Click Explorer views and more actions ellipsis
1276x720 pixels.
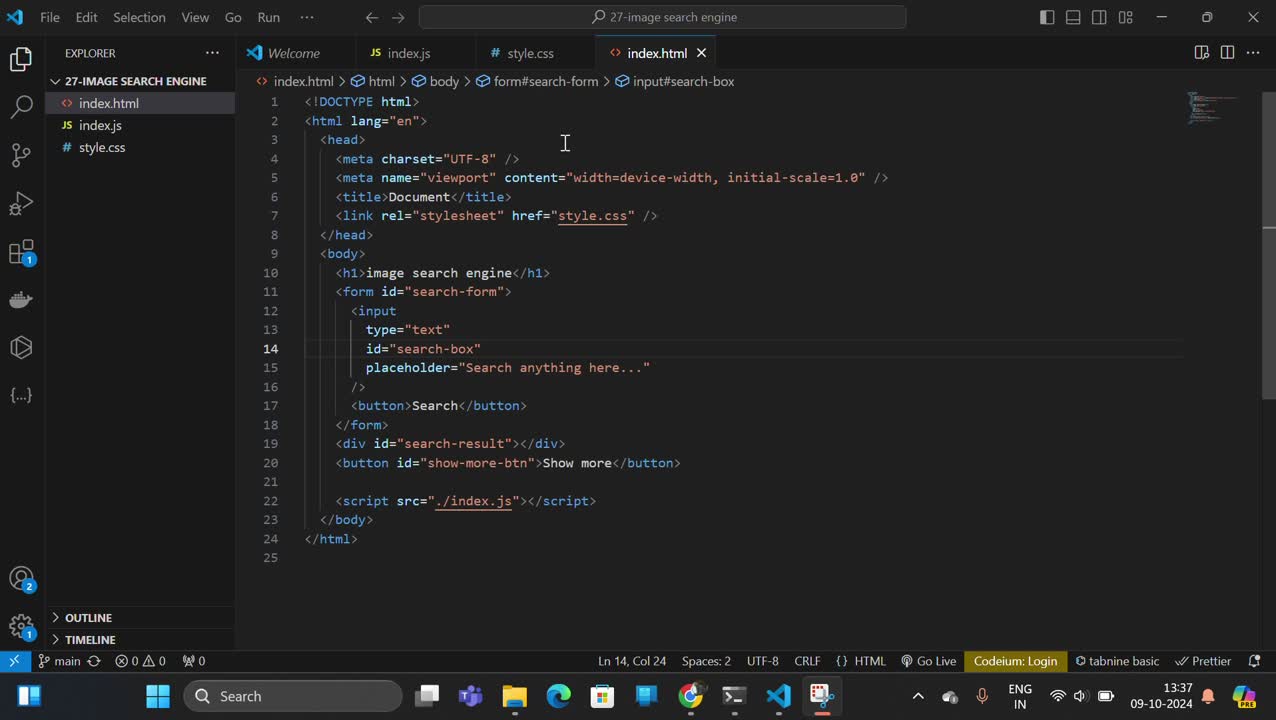[212, 53]
